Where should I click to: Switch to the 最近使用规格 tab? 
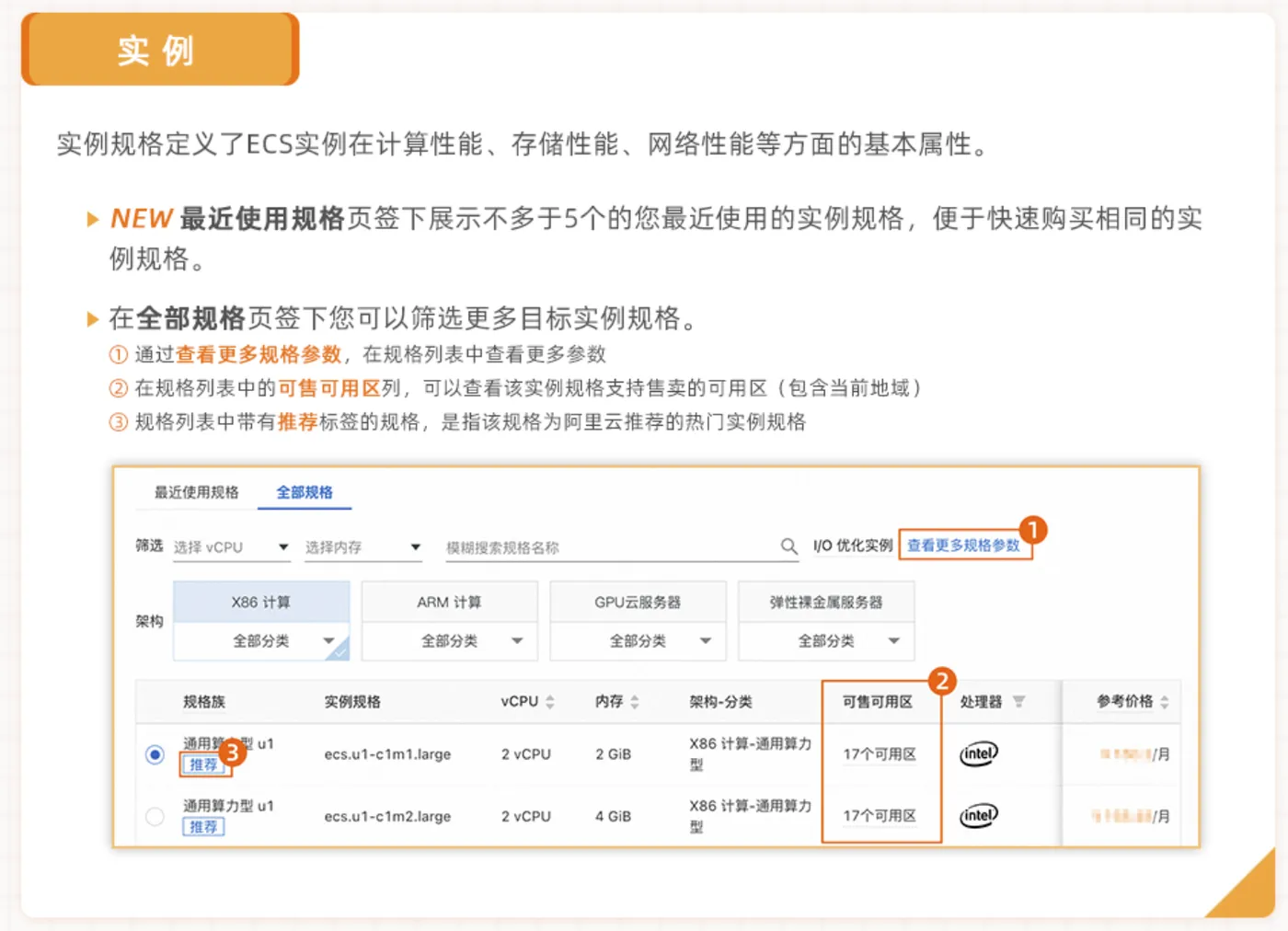196,492
